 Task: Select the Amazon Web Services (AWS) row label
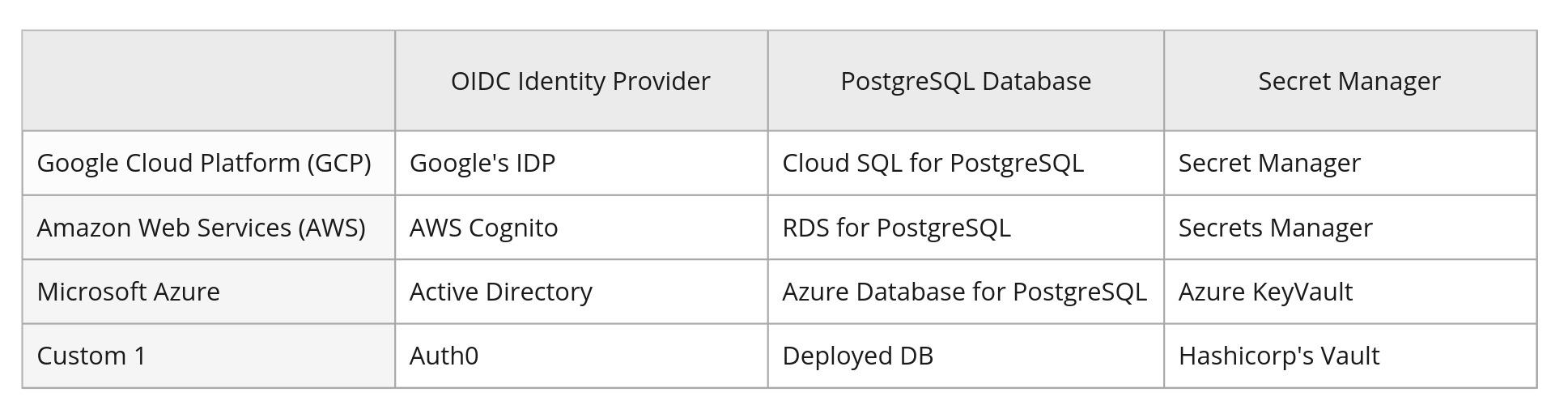201,228
